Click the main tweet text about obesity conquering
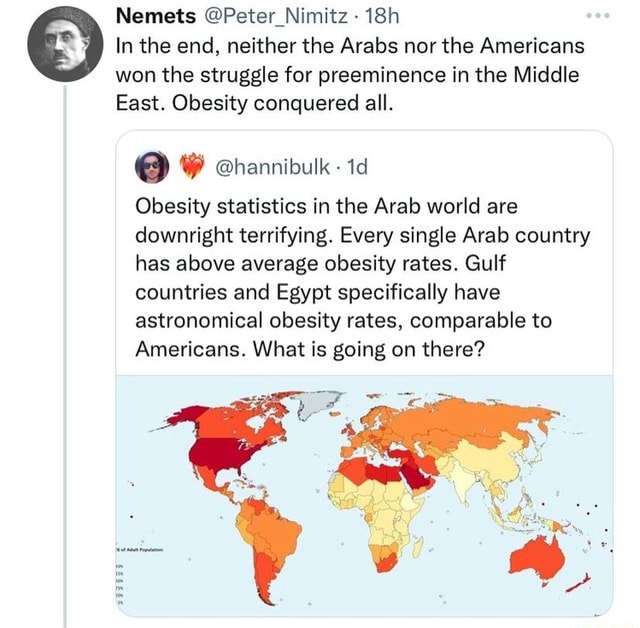Viewport: 640px width, 628px height. pyautogui.click(x=350, y=75)
